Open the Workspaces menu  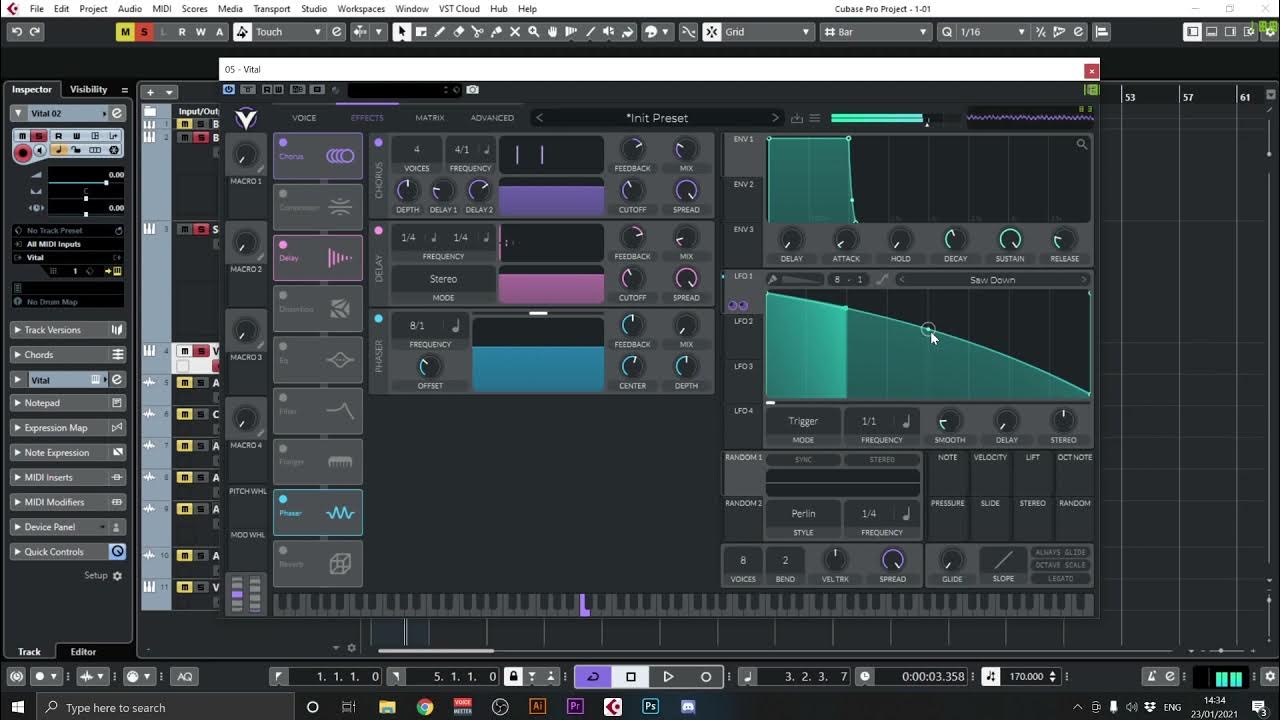[x=361, y=9]
